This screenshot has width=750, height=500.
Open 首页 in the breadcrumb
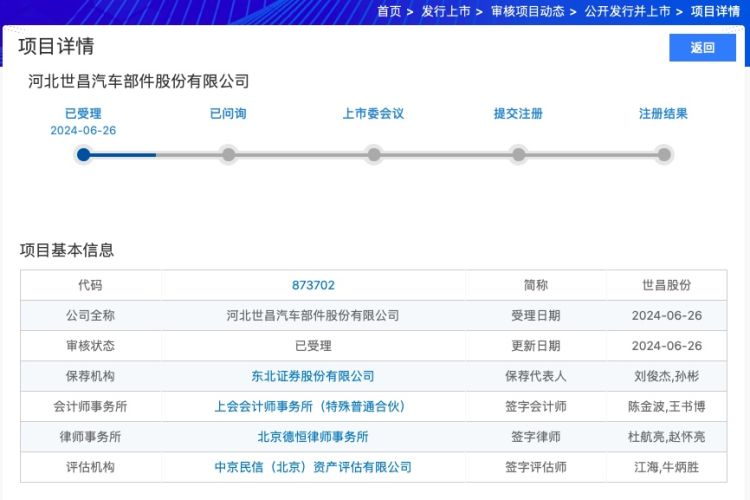pyautogui.click(x=389, y=11)
